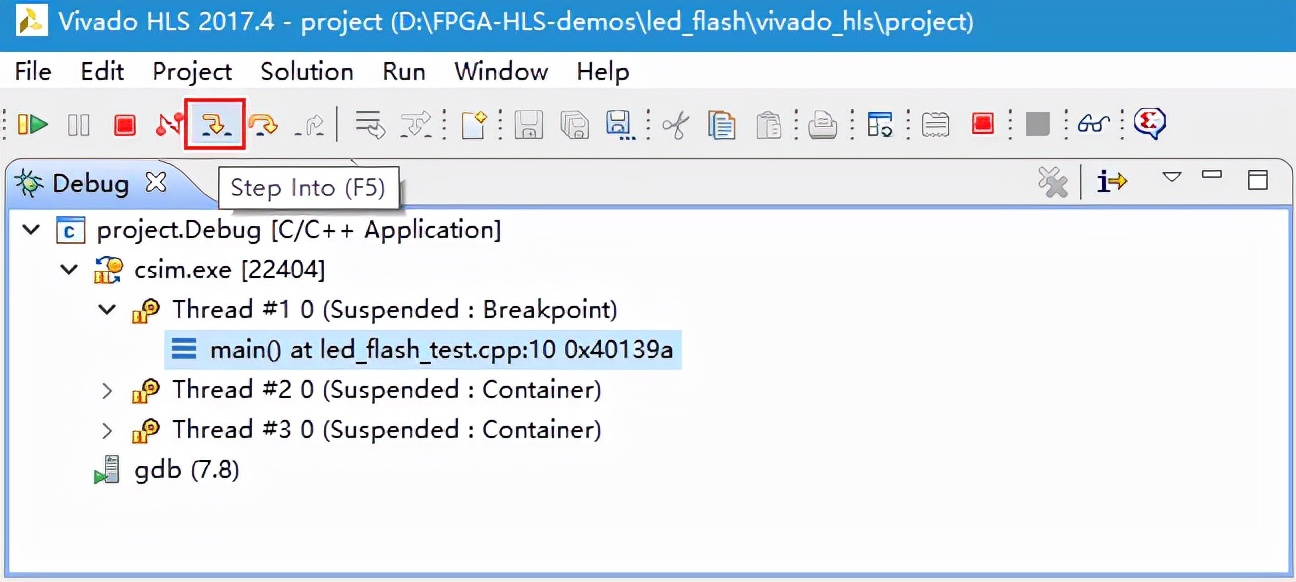Collapse the project.Debug node
The height and width of the screenshot is (582, 1296).
(29, 230)
